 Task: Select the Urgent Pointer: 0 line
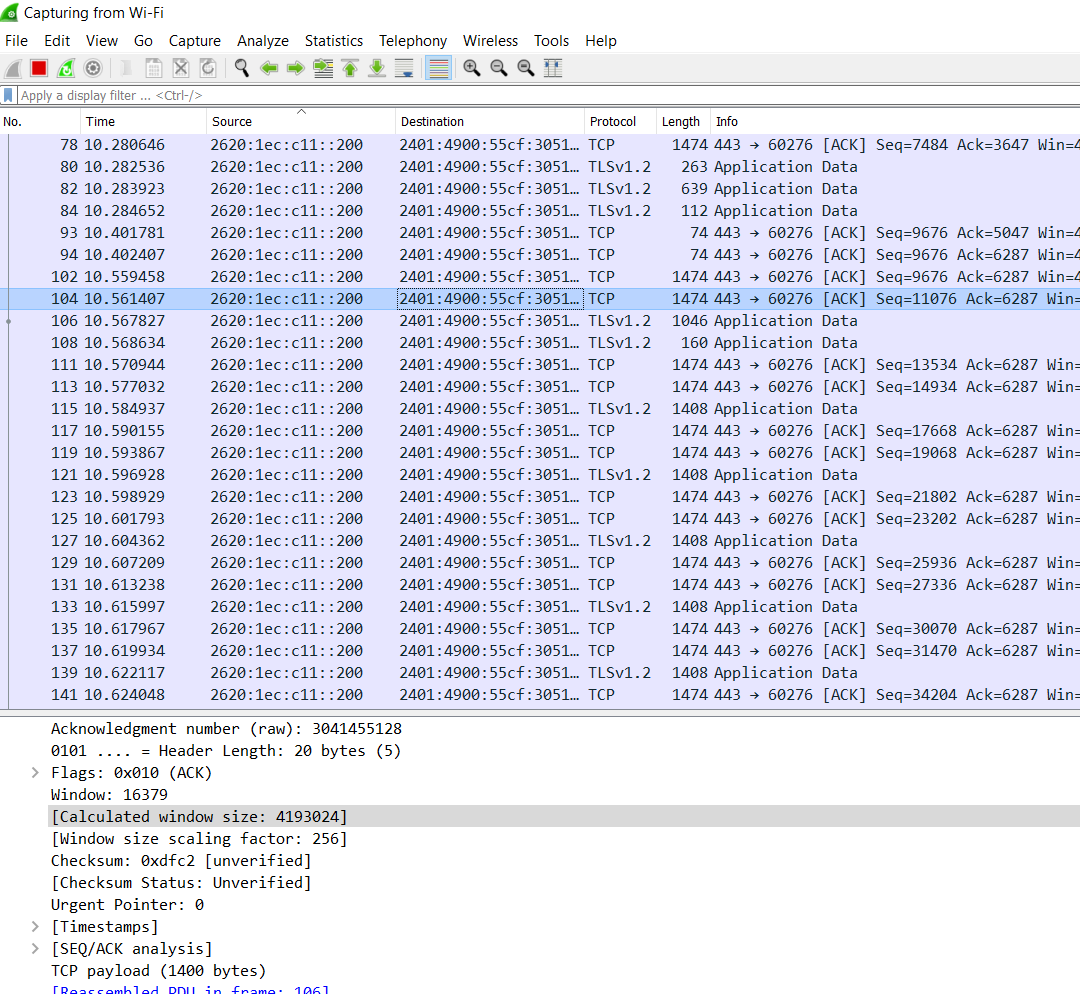tap(127, 905)
